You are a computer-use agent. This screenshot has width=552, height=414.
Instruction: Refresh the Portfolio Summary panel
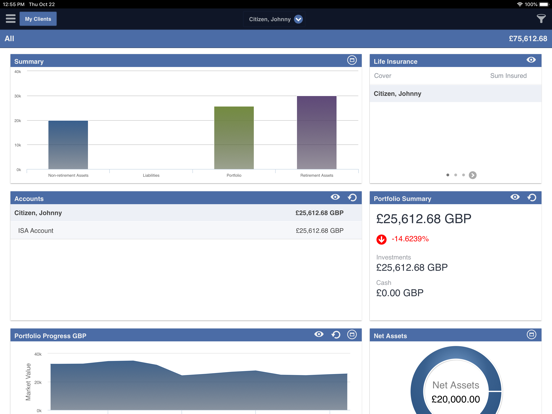click(x=532, y=197)
